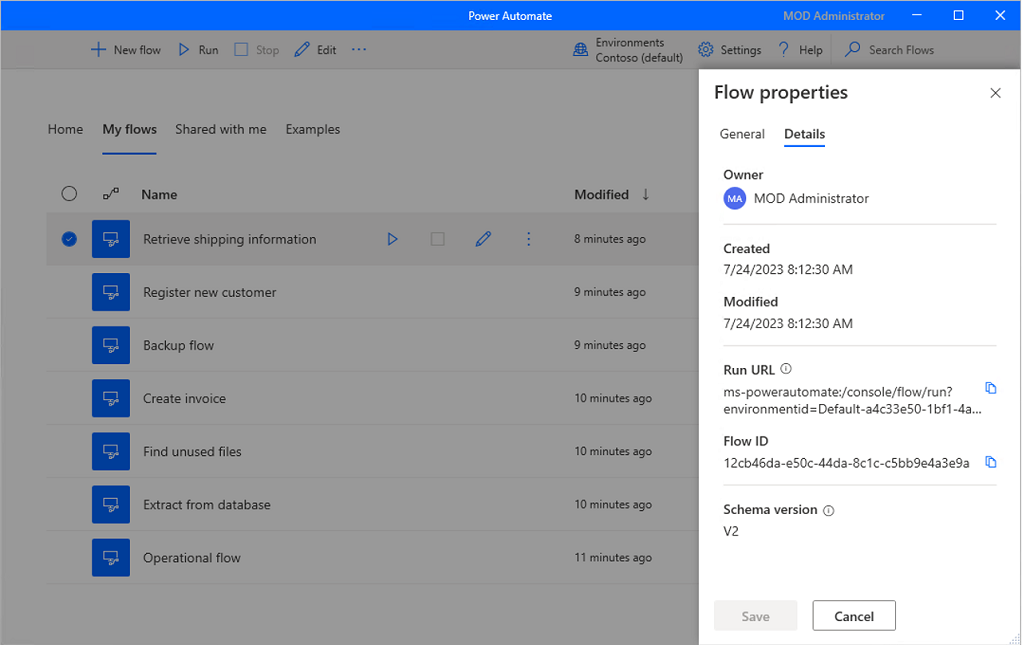Open more actions for Retrieve shipping information
1022x645 pixels.
coord(529,239)
